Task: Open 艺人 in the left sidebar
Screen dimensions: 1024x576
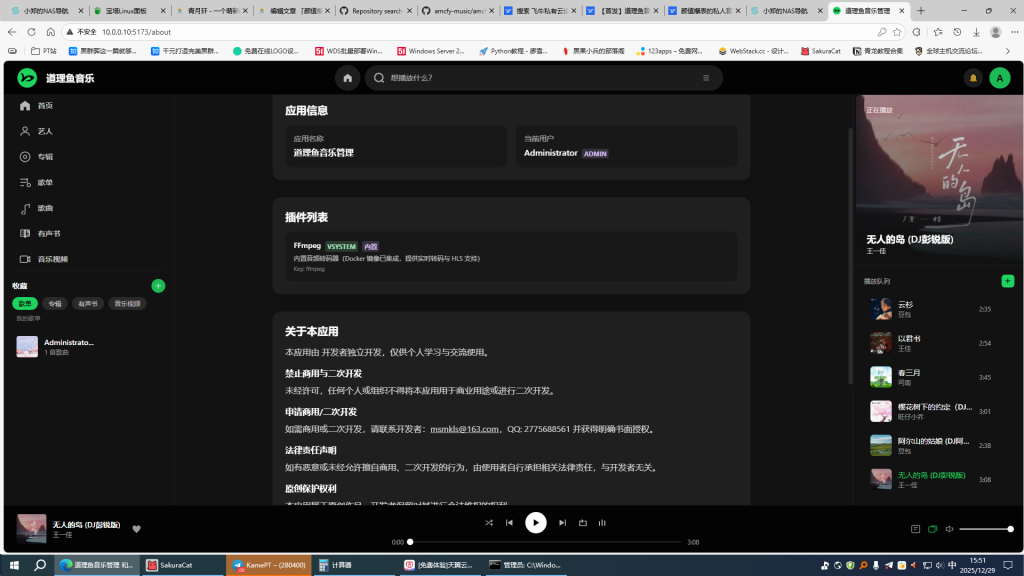Action: pyautogui.click(x=45, y=131)
